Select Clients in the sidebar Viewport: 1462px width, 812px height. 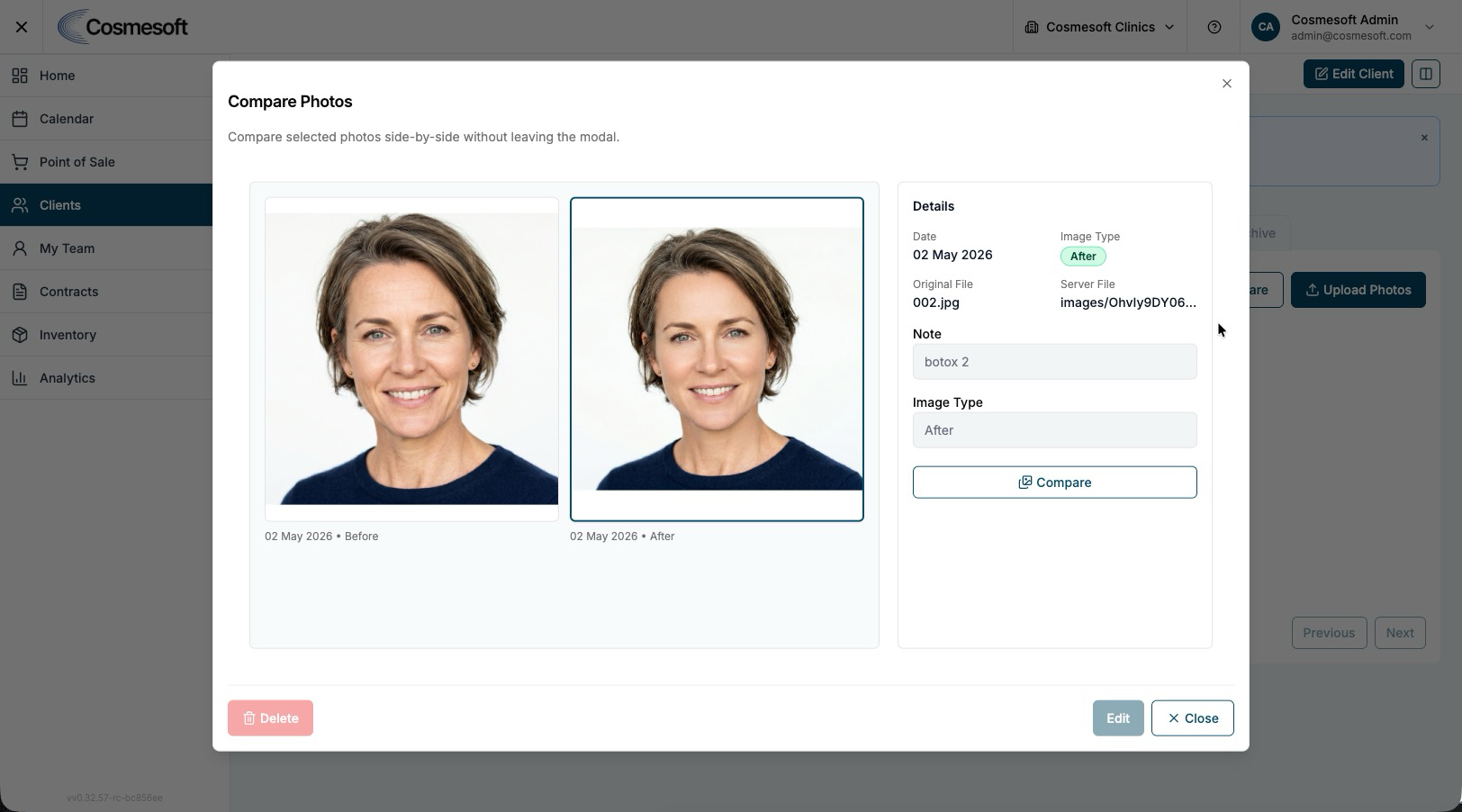coord(106,205)
